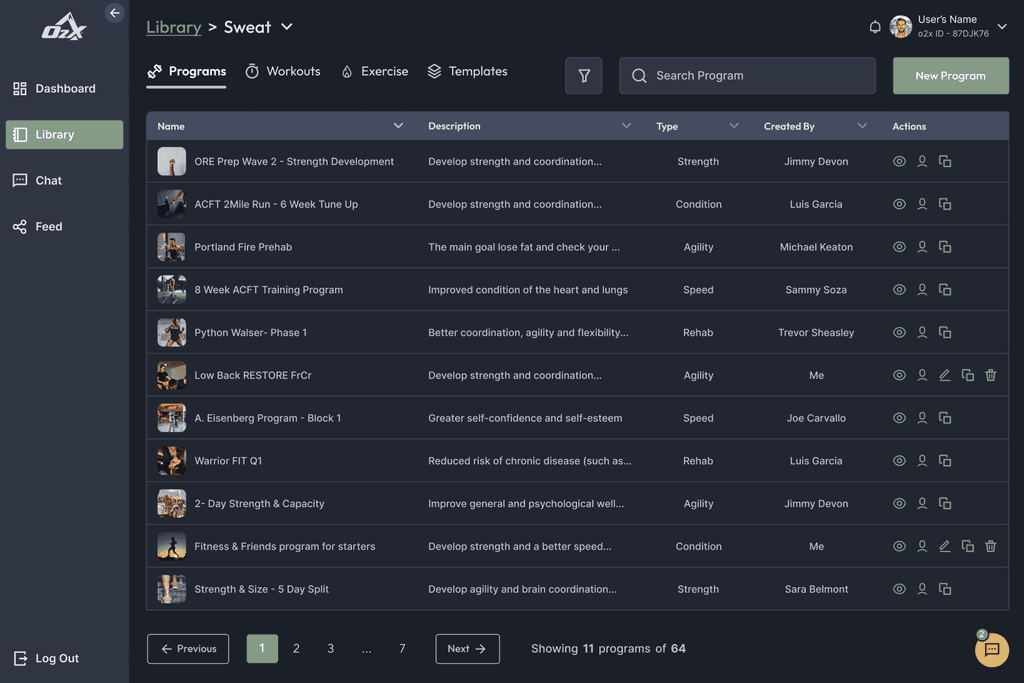View A. Eisenberg Program via eye icon
This screenshot has height=683, width=1024.
point(899,418)
